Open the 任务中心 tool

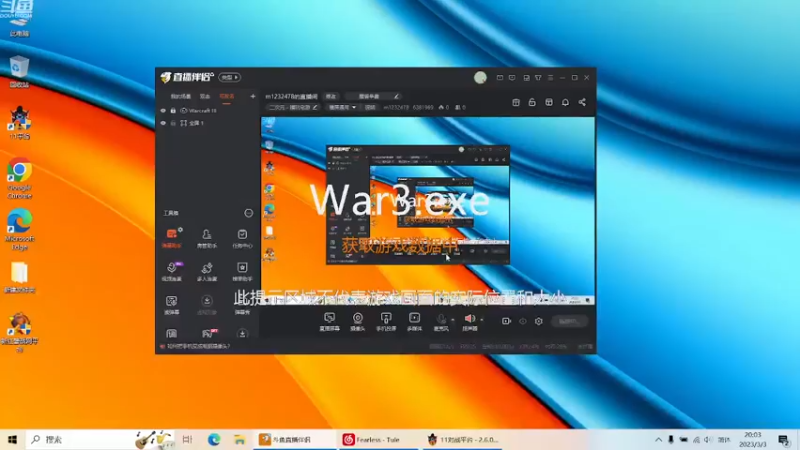(242, 238)
